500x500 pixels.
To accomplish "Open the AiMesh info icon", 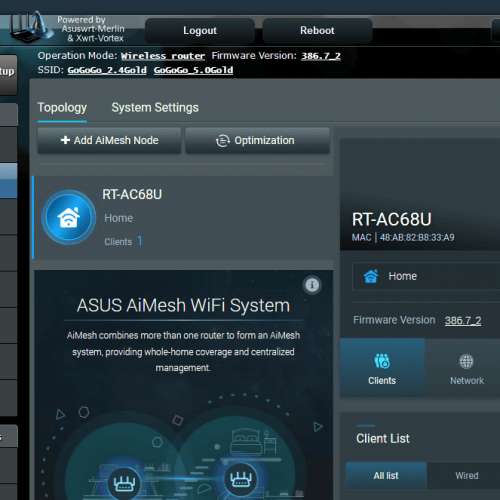I will pyautogui.click(x=312, y=285).
